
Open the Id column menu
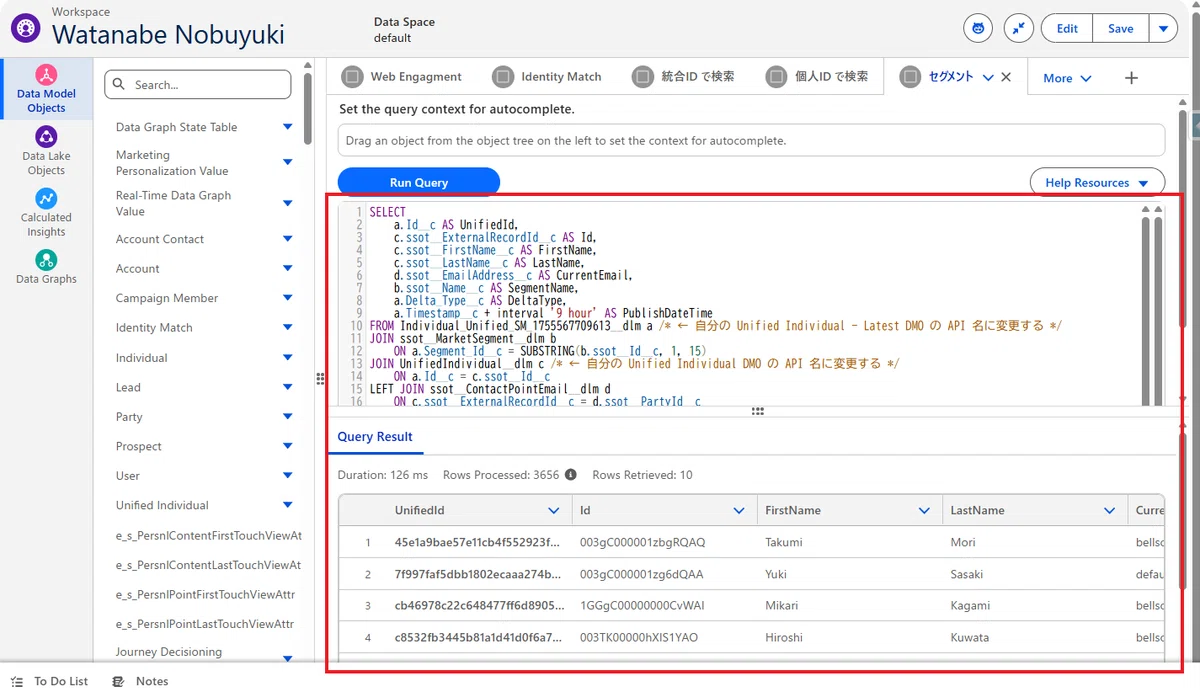739,511
